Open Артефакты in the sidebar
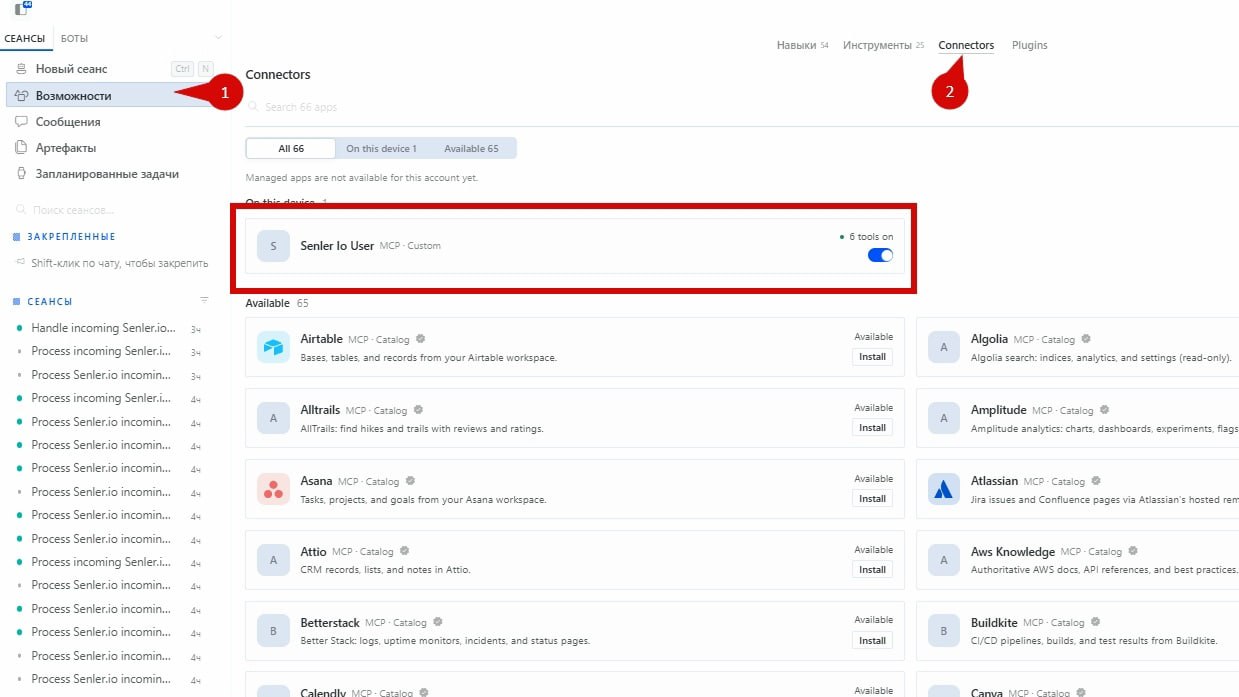This screenshot has width=1239, height=697. pos(111,147)
